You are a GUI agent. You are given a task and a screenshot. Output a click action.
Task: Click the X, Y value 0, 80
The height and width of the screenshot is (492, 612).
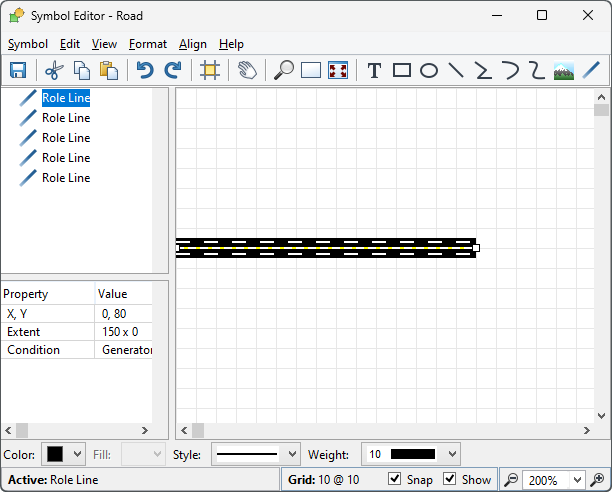(114, 314)
